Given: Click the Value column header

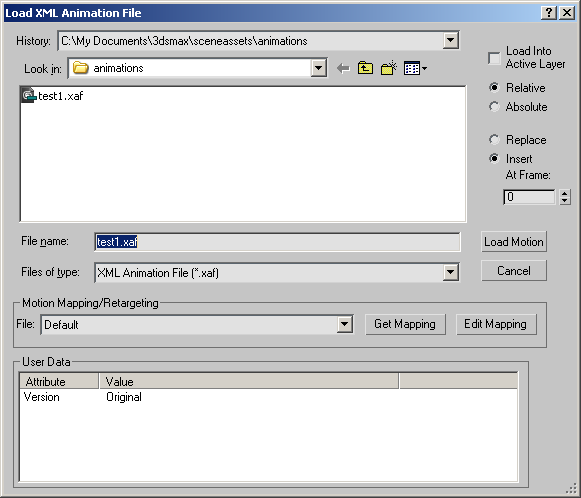Looking at the screenshot, I should tap(249, 381).
